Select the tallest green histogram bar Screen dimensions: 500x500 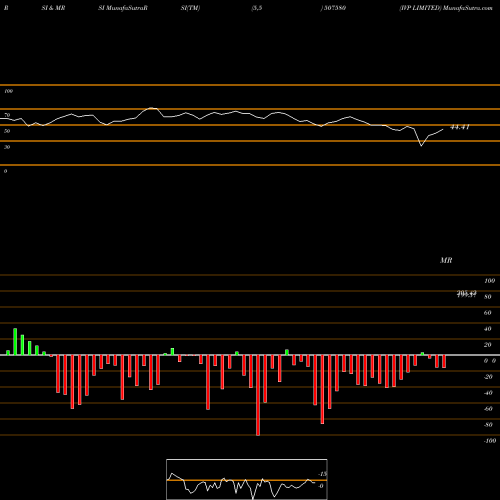tap(15, 342)
